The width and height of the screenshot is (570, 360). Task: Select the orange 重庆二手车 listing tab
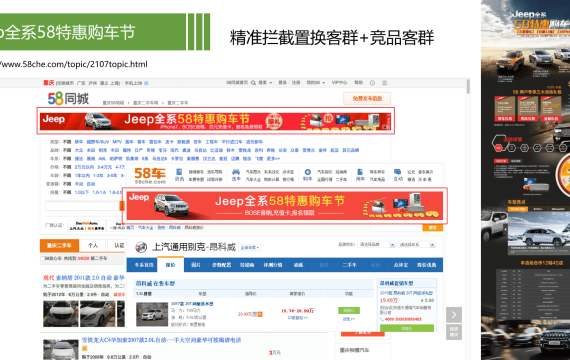(59, 245)
